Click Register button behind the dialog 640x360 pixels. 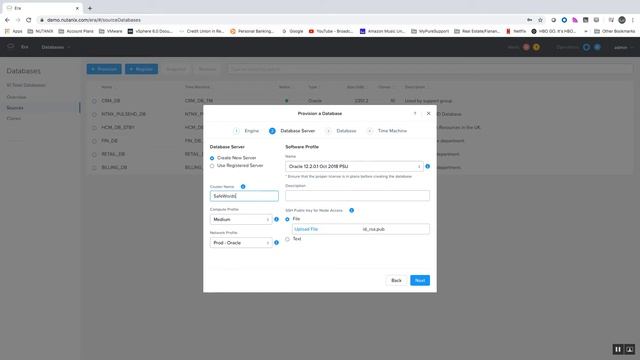pos(141,69)
